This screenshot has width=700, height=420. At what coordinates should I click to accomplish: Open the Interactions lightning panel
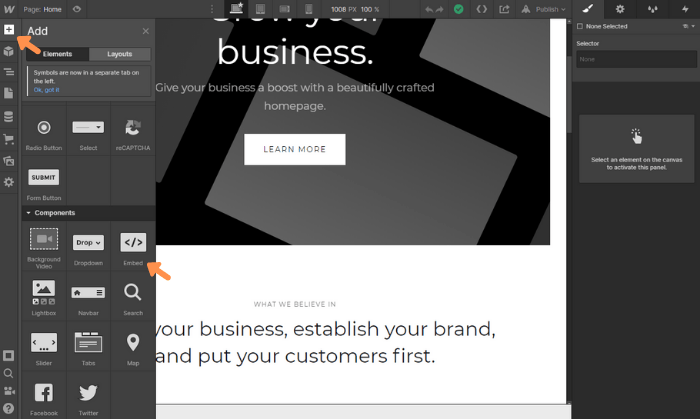click(685, 9)
